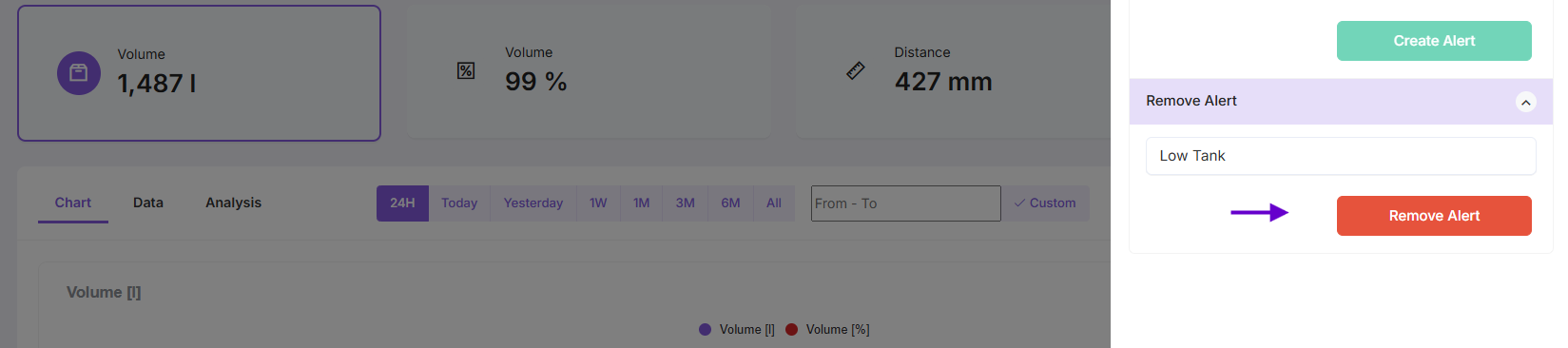1568x348 pixels.
Task: Click the percent icon in Volume card
Action: (x=466, y=70)
